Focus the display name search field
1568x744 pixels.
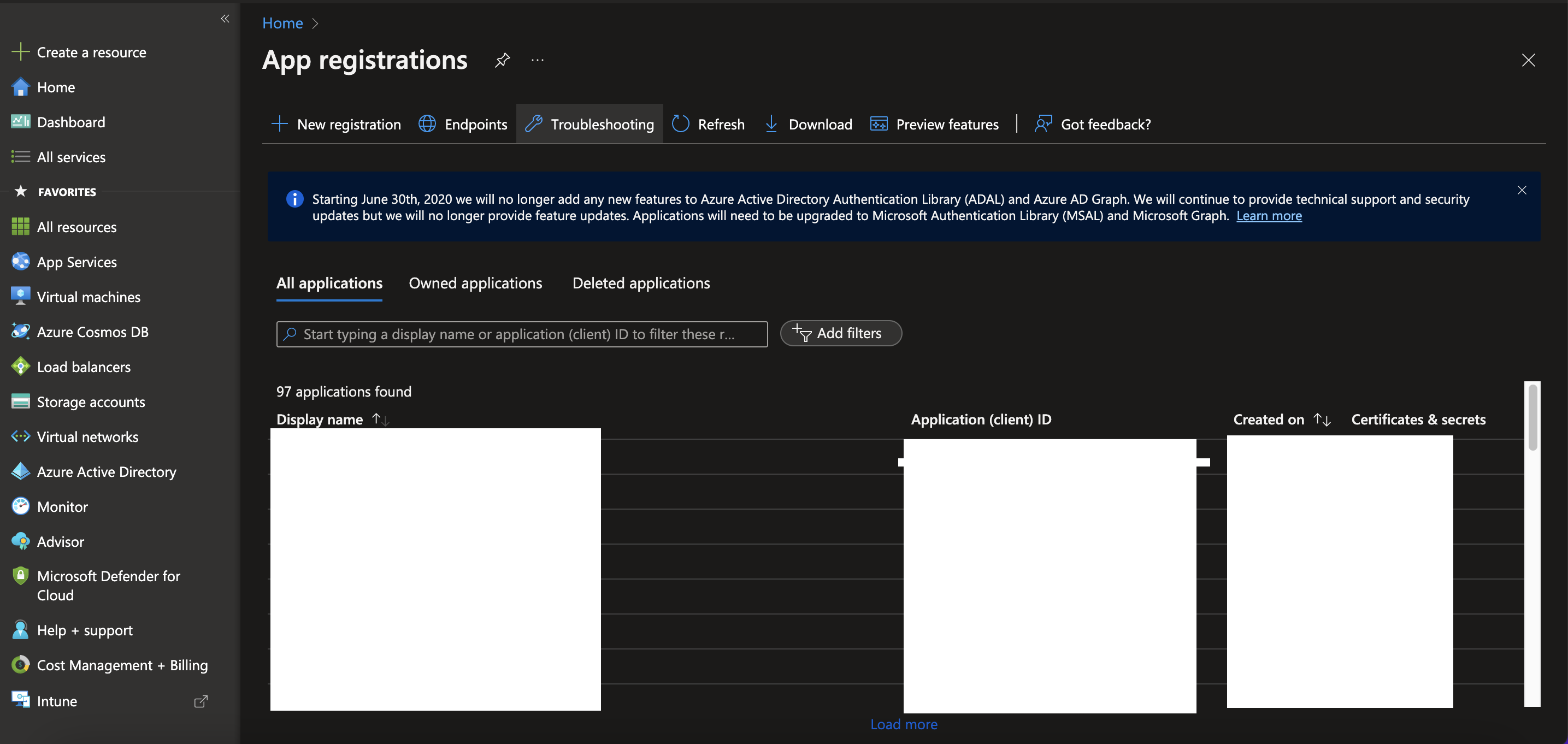point(521,334)
